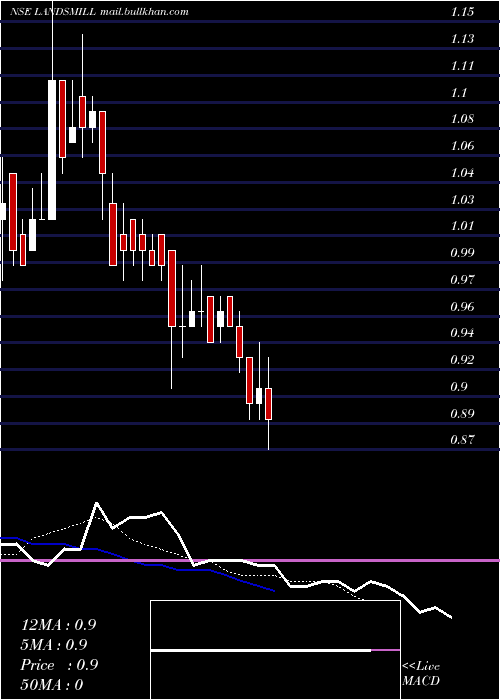The image size is (500, 700).
Task: Click the NSE LANDSMILL chart title
Action: pos(53,12)
